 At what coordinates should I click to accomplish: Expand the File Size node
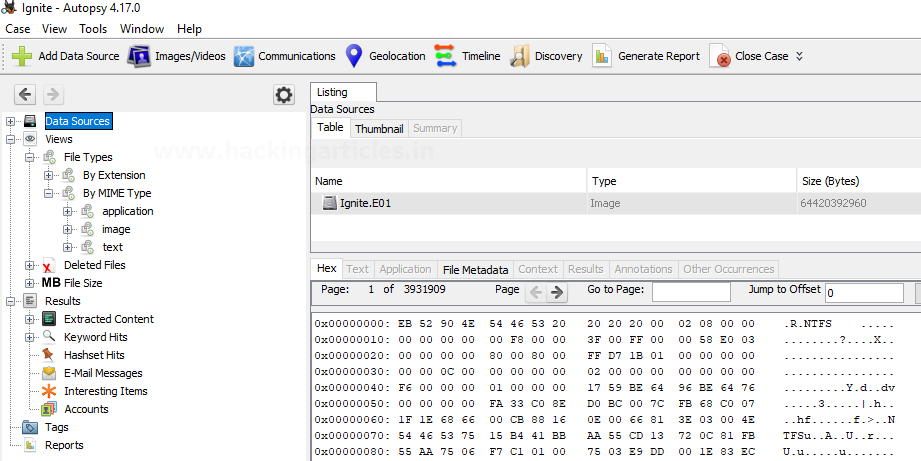click(29, 284)
